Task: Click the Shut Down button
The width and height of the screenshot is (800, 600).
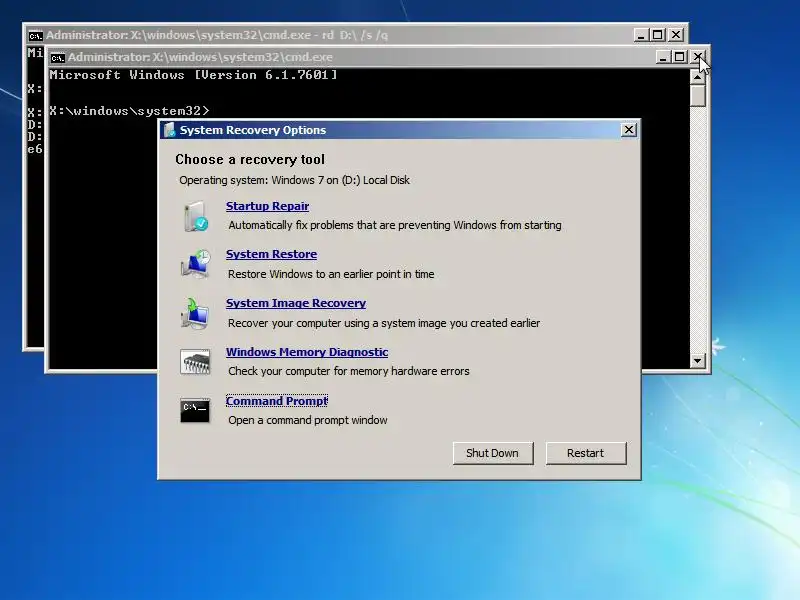Action: 493,453
